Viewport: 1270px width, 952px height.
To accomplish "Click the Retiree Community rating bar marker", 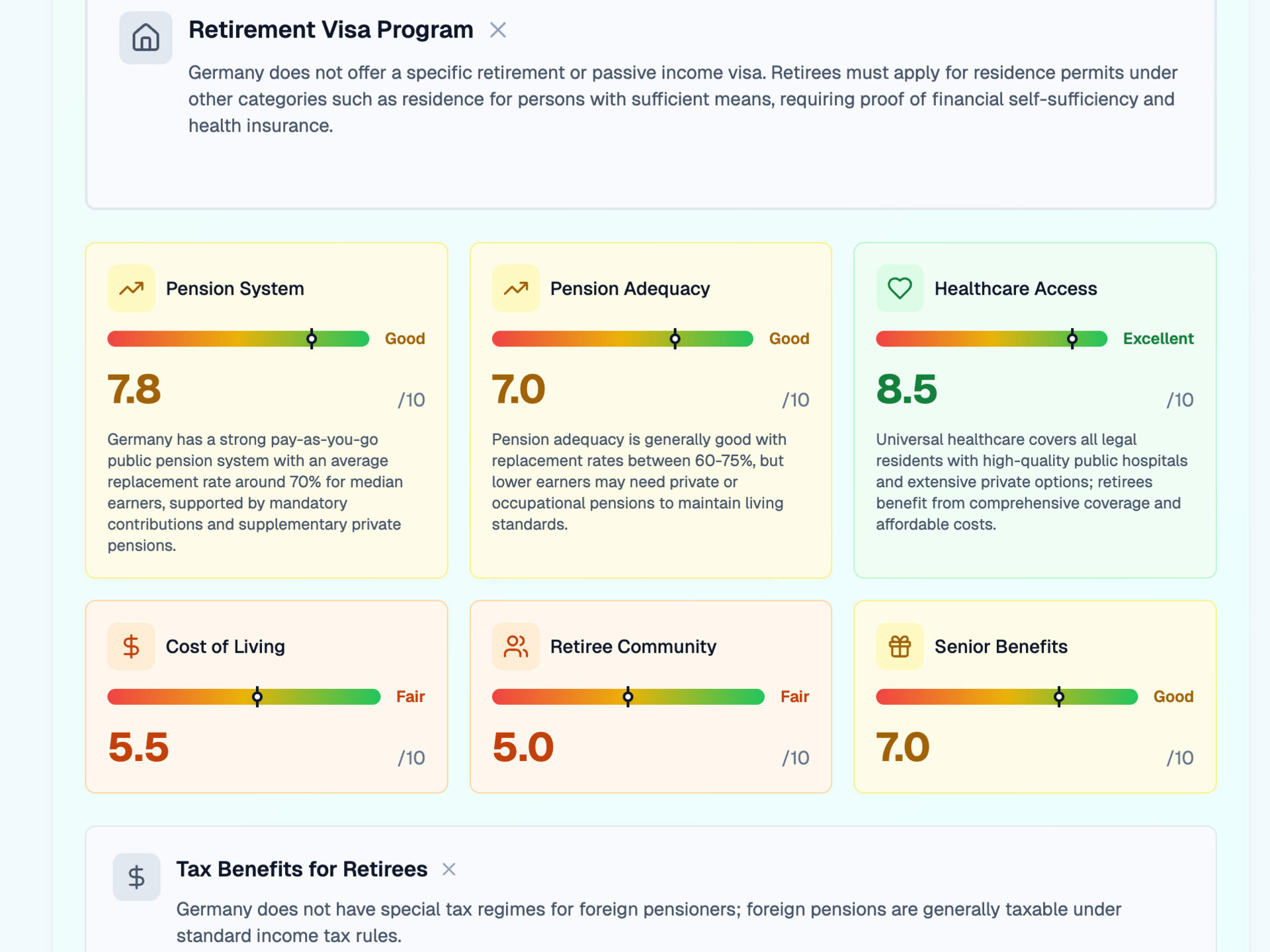I will pos(628,696).
